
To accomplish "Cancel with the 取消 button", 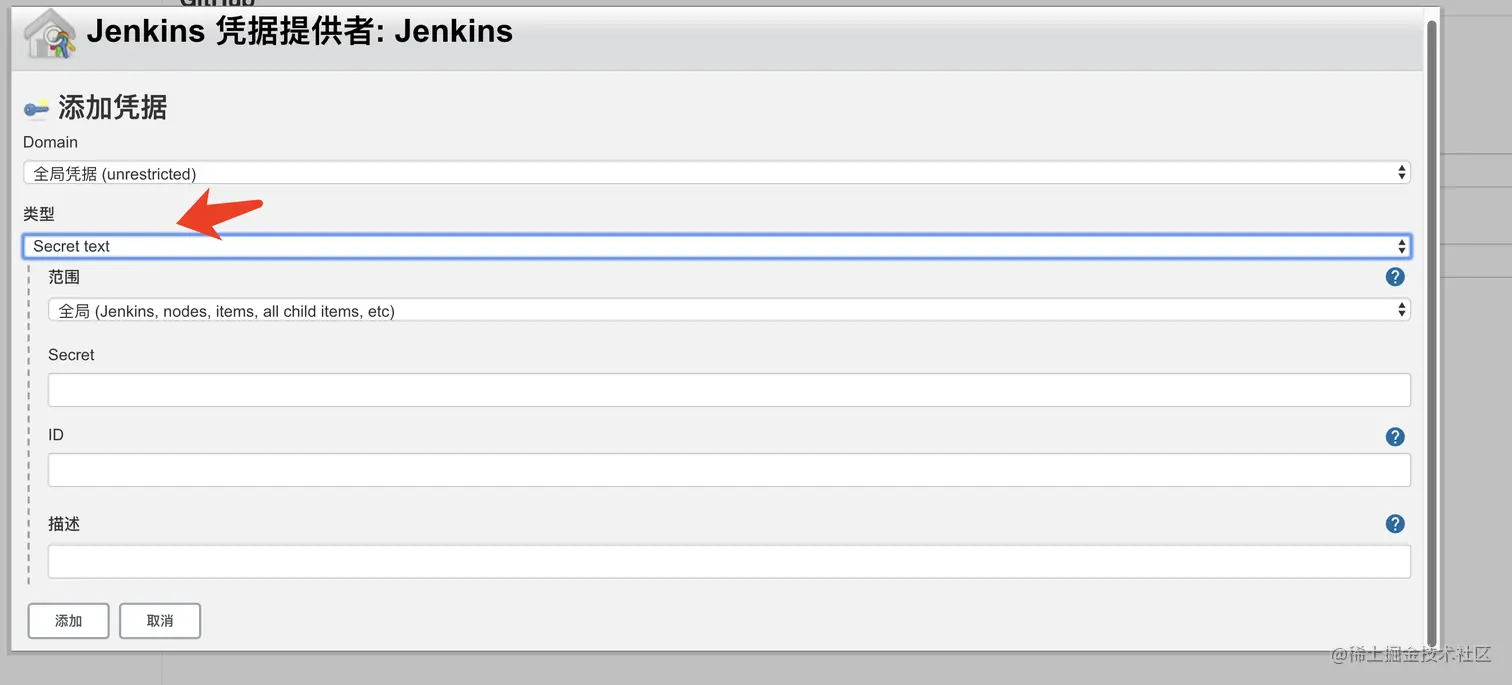I will [x=160, y=621].
